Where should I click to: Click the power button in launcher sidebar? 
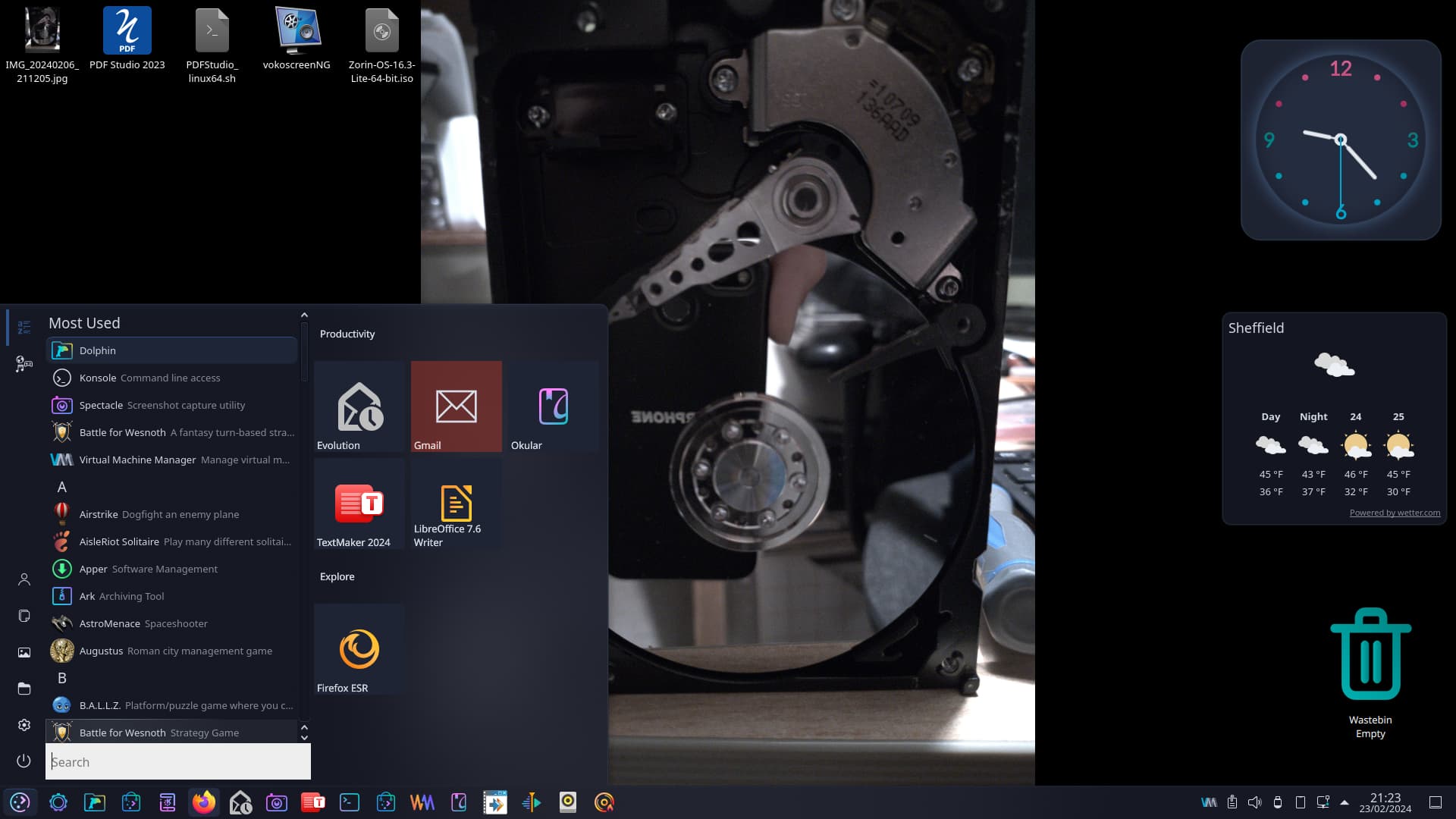tap(24, 761)
